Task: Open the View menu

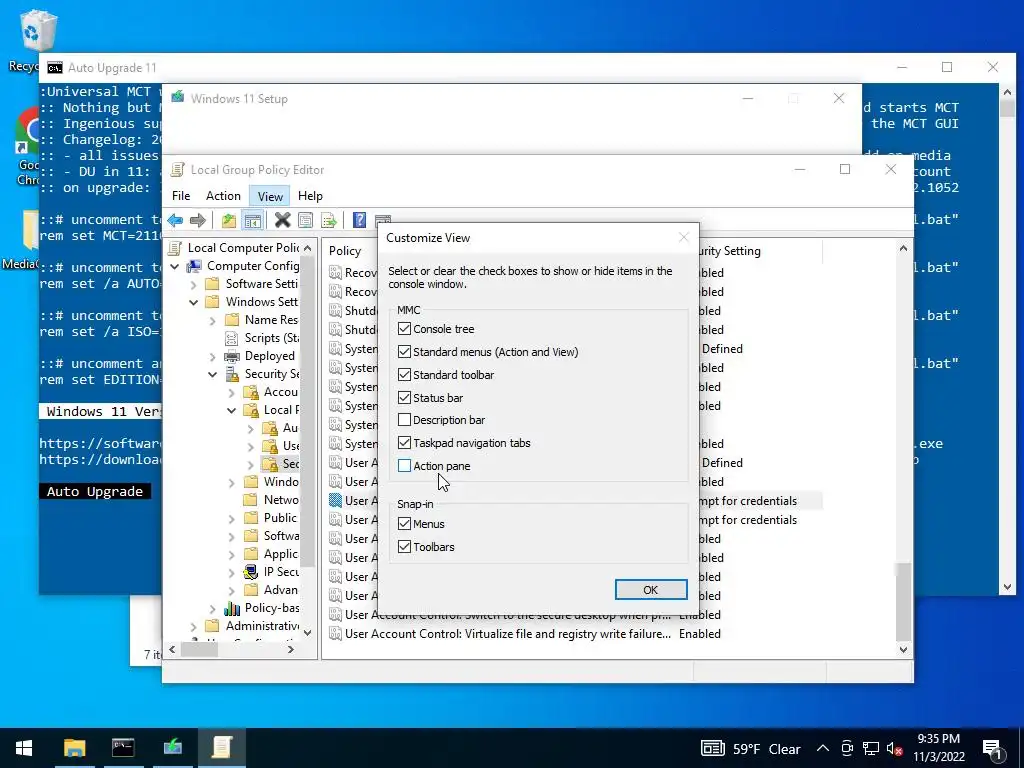Action: [x=270, y=196]
